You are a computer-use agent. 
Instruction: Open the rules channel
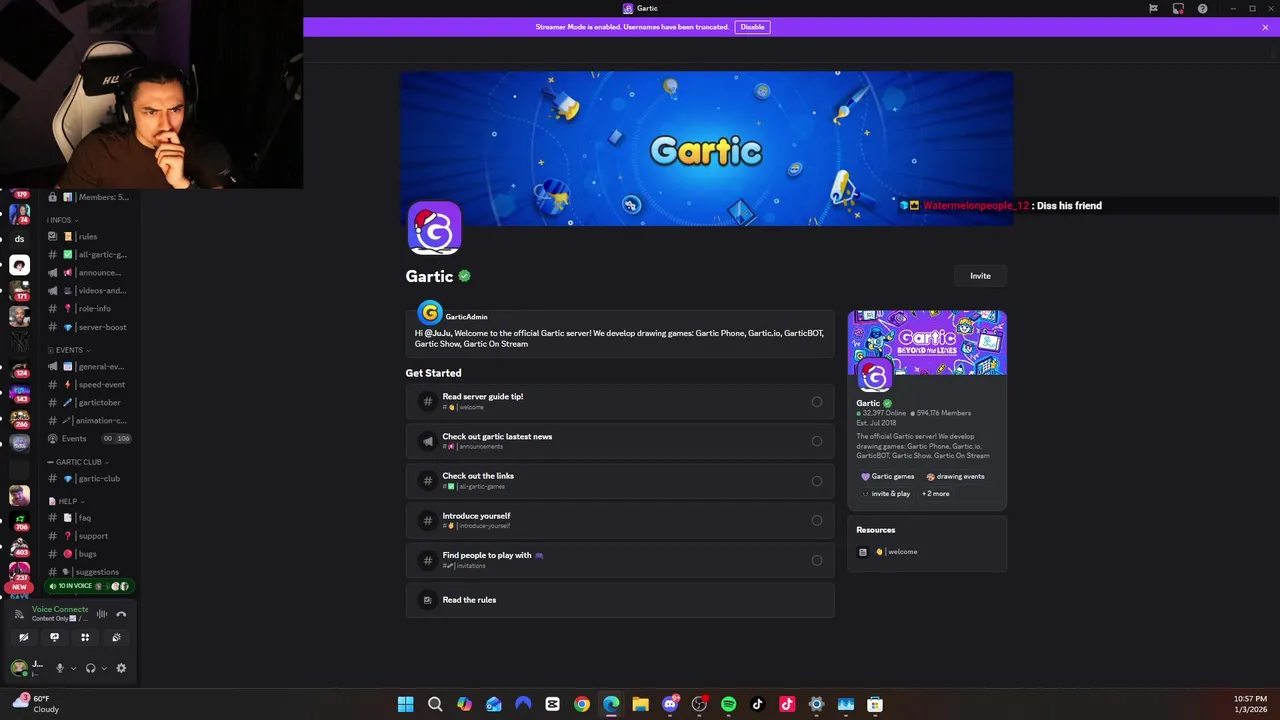(88, 236)
